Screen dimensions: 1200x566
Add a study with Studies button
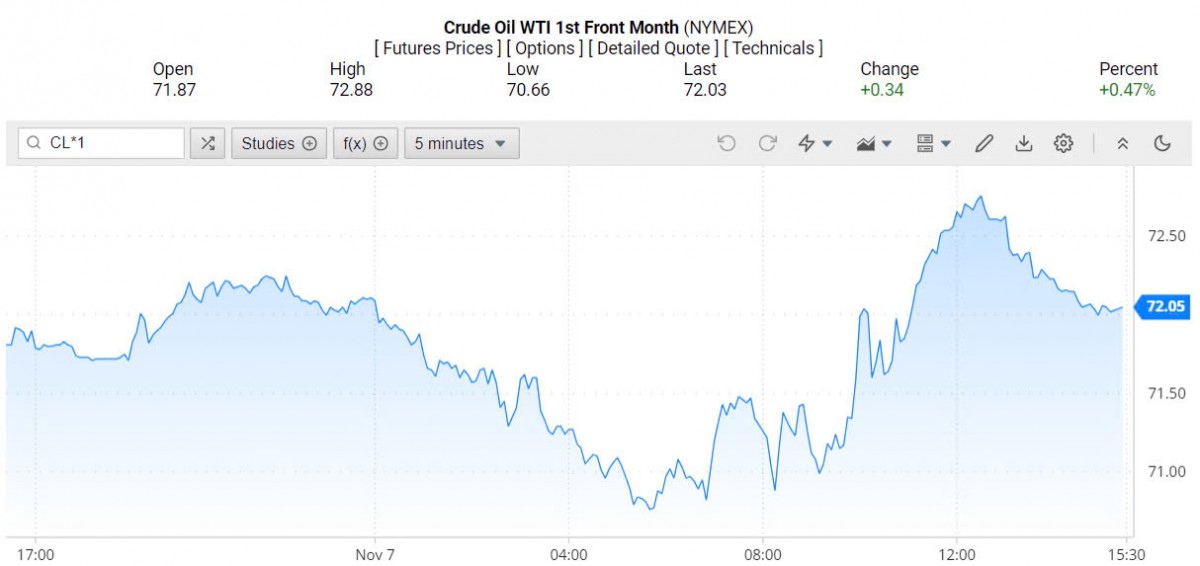pyautogui.click(x=279, y=143)
